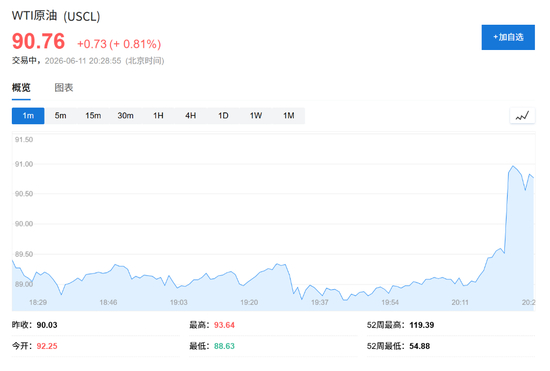Image resolution: width=550 pixels, height=371 pixels.
Task: Add WTI crude to watchlist with +加自选
Action: tap(508, 37)
